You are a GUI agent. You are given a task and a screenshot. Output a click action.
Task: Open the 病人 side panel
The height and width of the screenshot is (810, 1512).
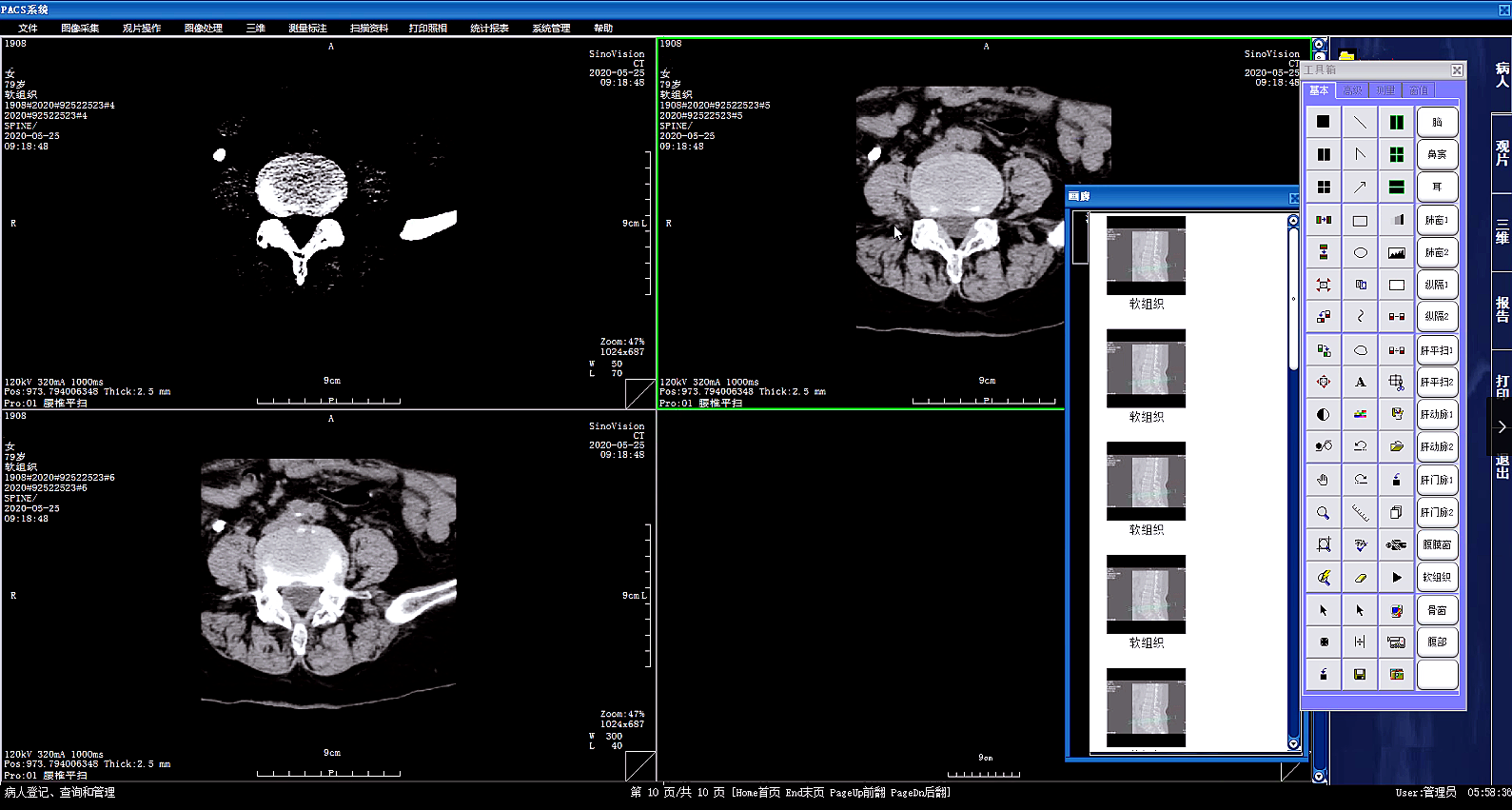coord(1502,74)
